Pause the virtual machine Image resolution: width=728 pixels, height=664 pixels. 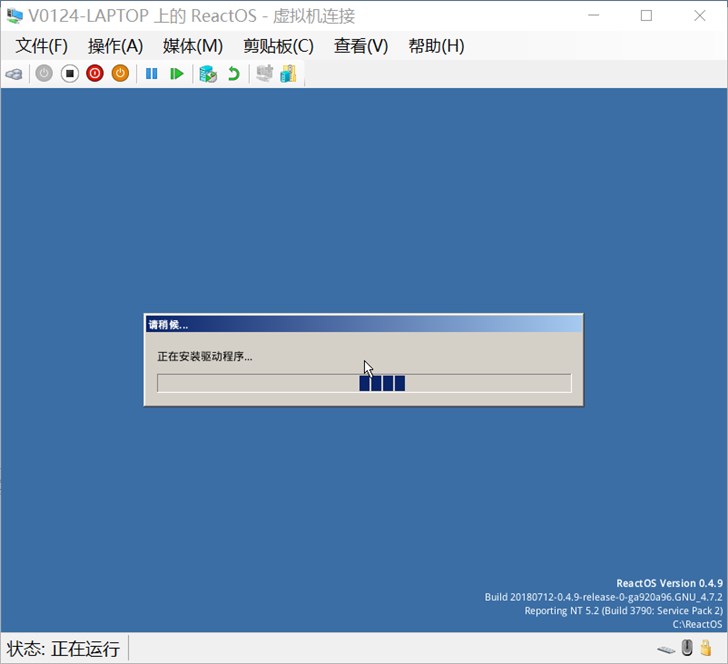tap(151, 73)
